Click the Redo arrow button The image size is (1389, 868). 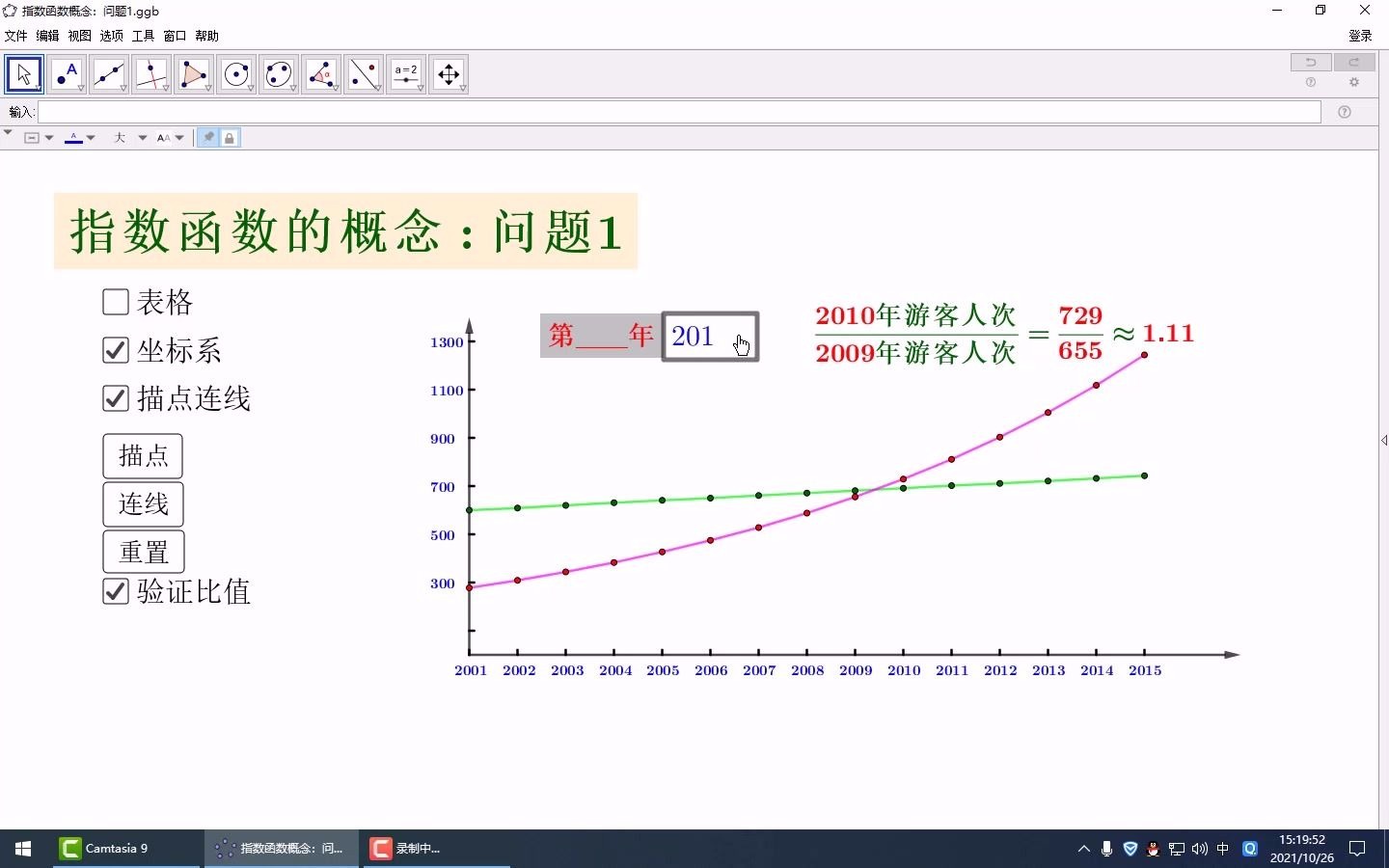1354,62
